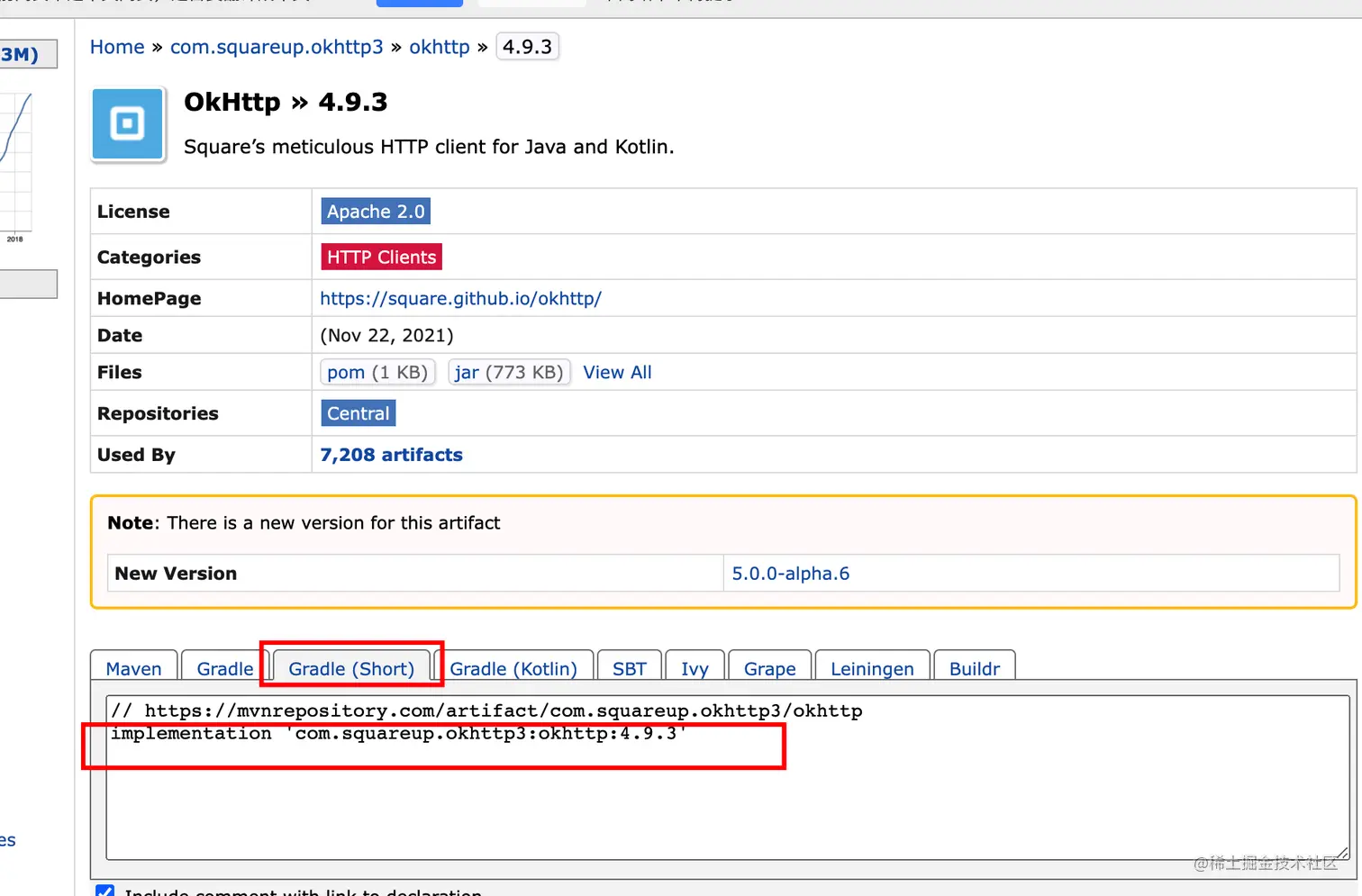Click the OkHttp blue square logo icon
This screenshot has width=1362, height=896.
coord(128,123)
